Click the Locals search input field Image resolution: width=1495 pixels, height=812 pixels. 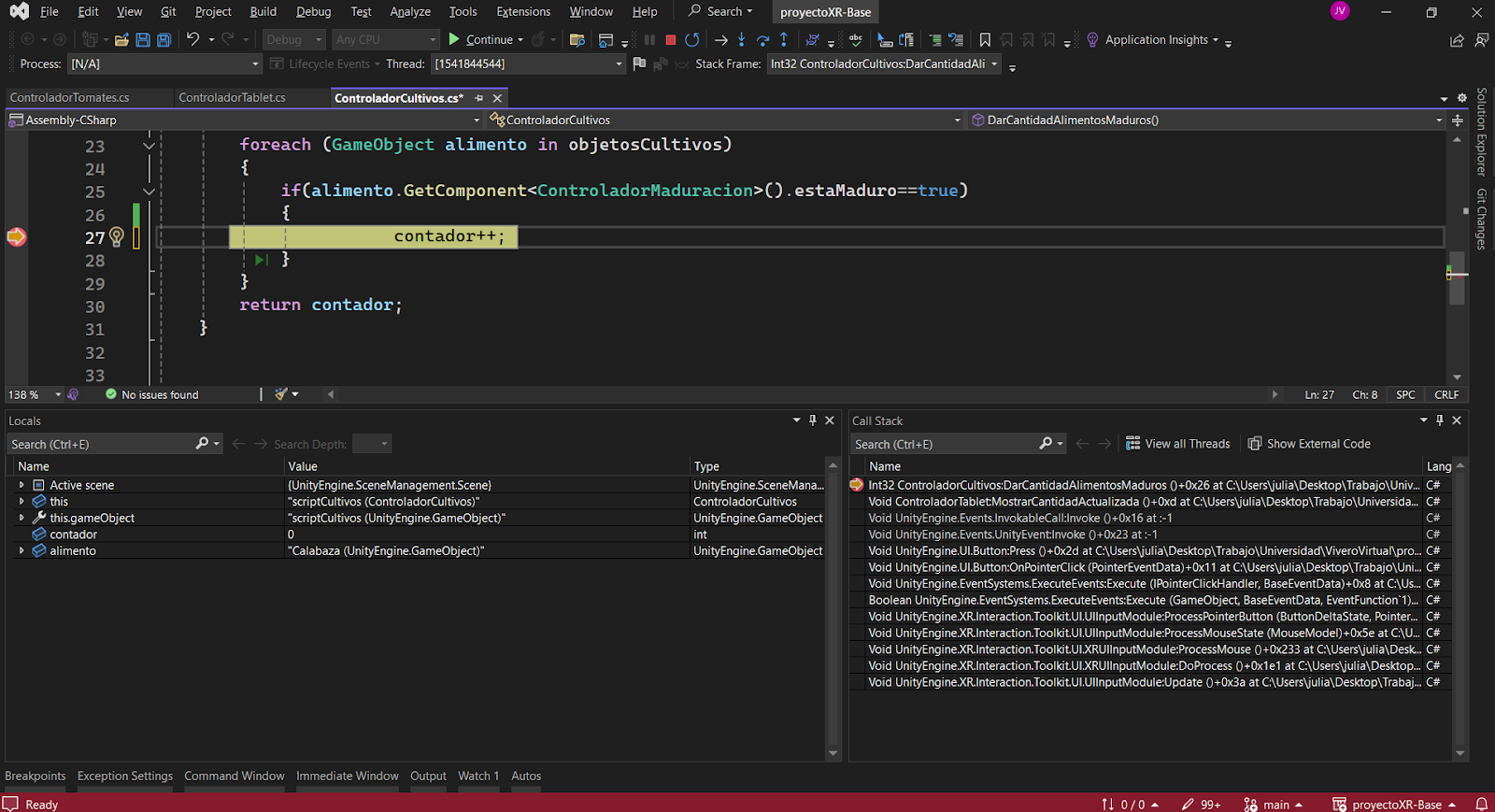(98, 444)
